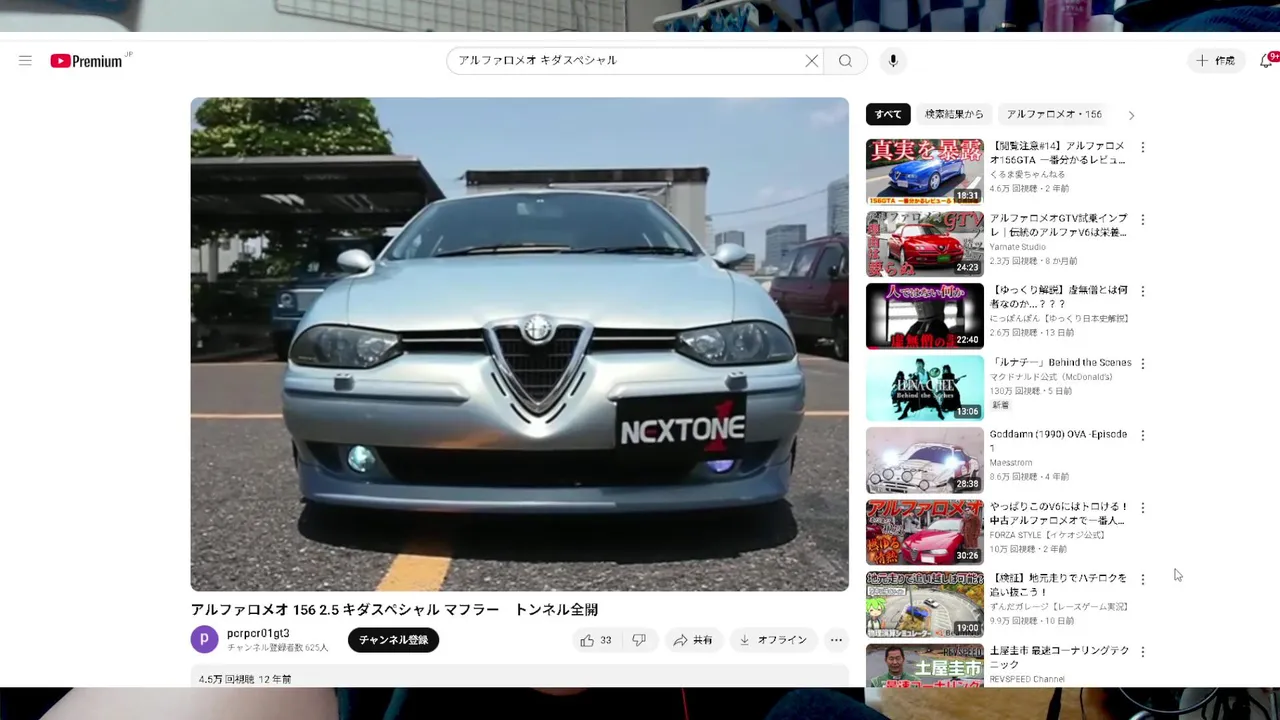Expand description showing 4.5万 回視聴

tap(519, 677)
